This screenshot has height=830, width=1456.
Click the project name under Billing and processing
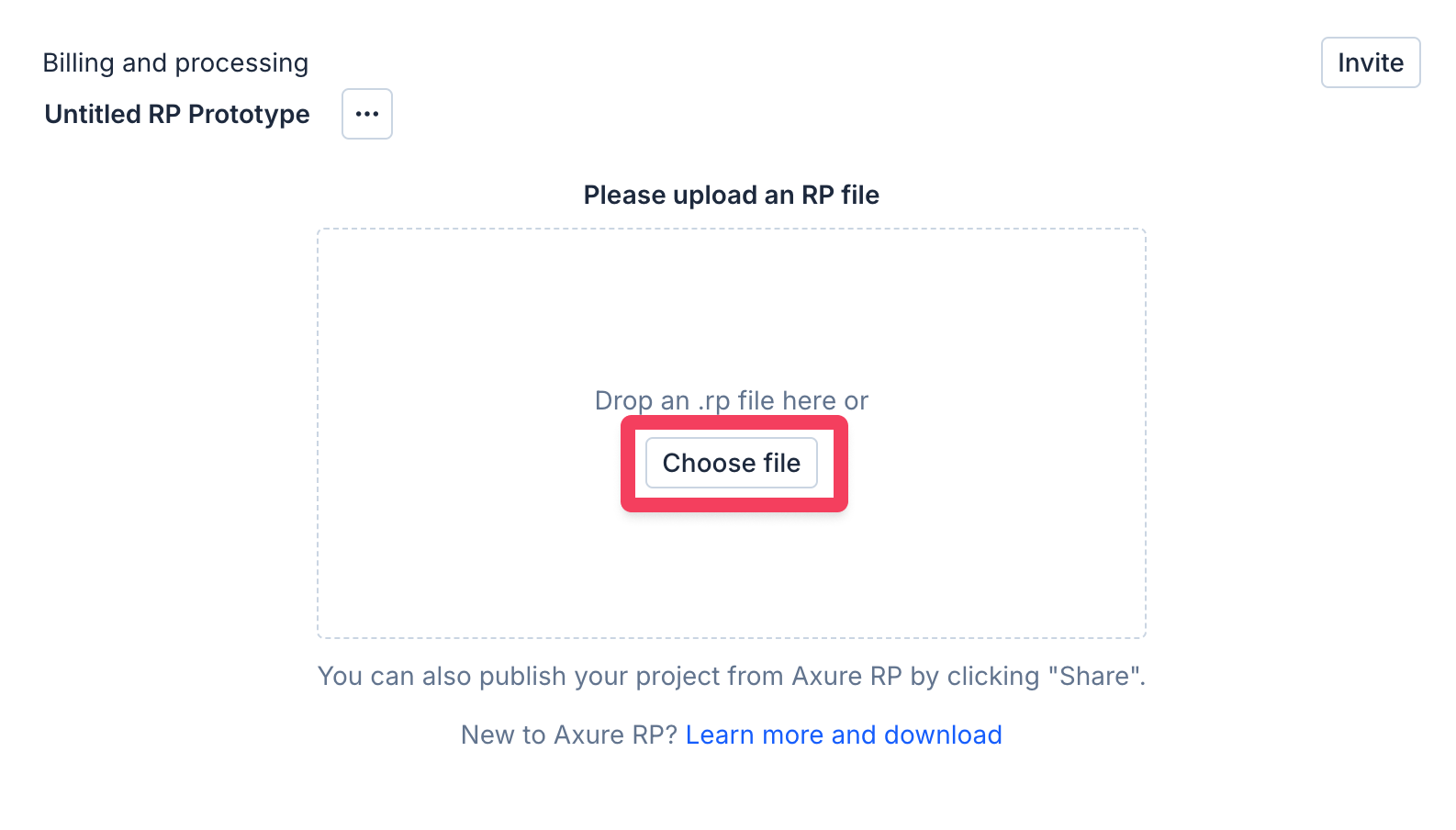[177, 114]
